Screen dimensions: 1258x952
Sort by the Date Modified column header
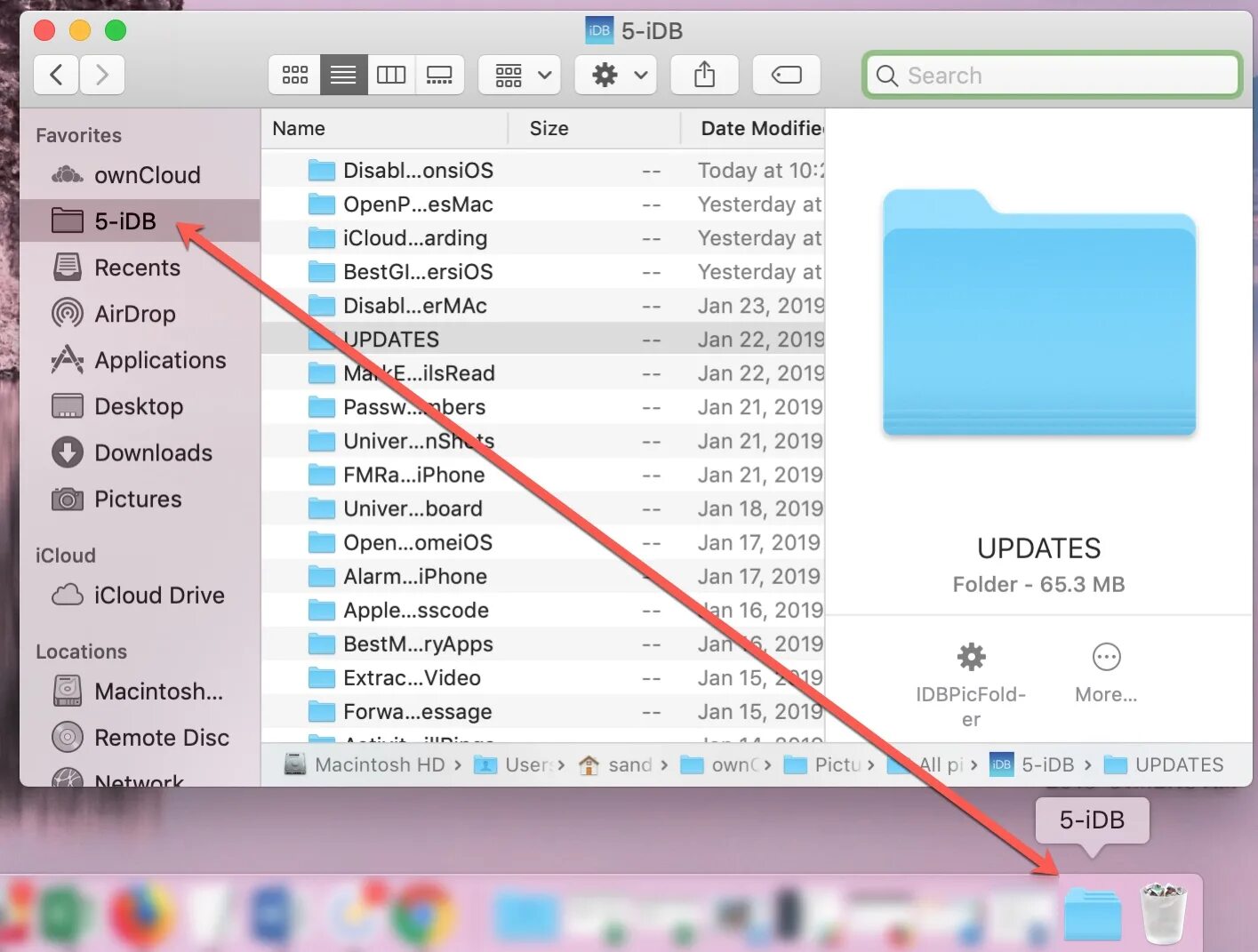(x=754, y=128)
